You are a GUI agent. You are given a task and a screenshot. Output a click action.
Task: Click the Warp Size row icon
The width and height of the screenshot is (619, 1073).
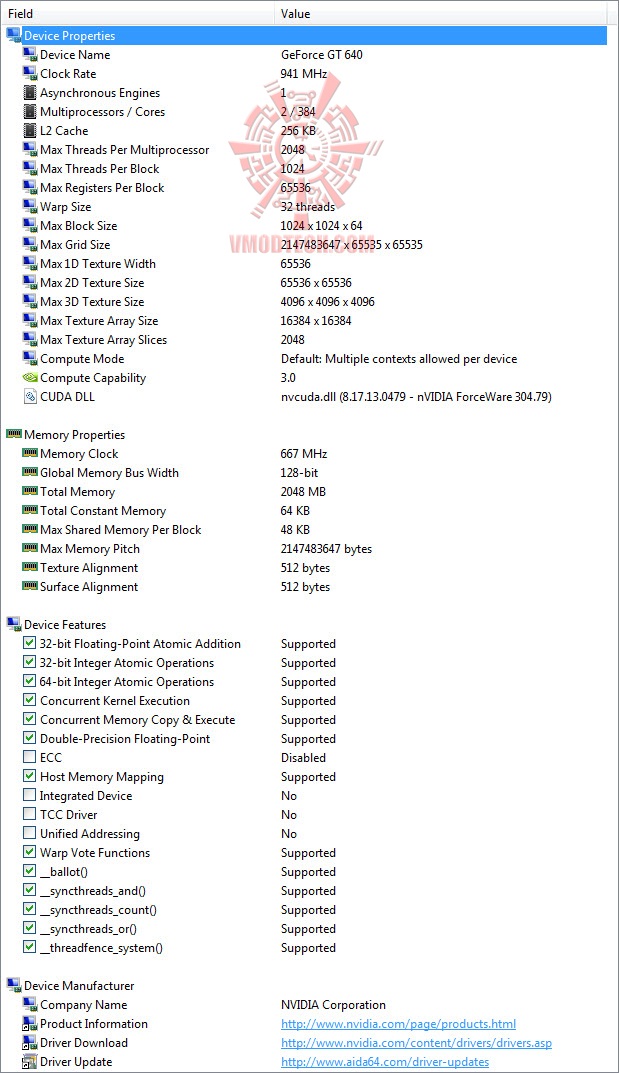point(29,206)
